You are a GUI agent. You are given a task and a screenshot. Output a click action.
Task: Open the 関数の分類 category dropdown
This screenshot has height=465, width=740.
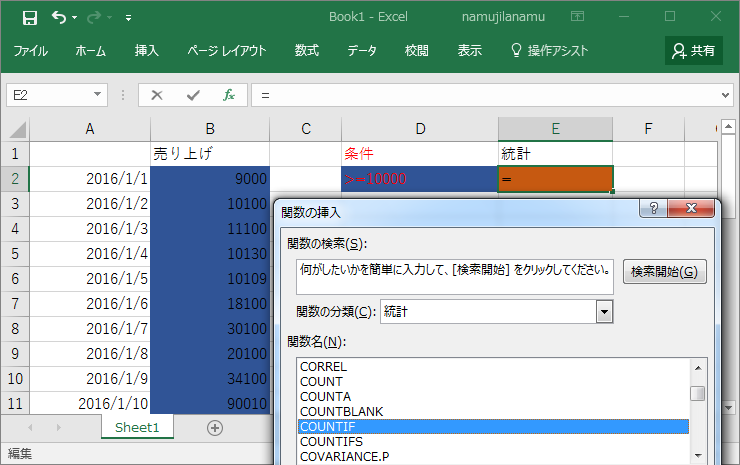point(604,312)
